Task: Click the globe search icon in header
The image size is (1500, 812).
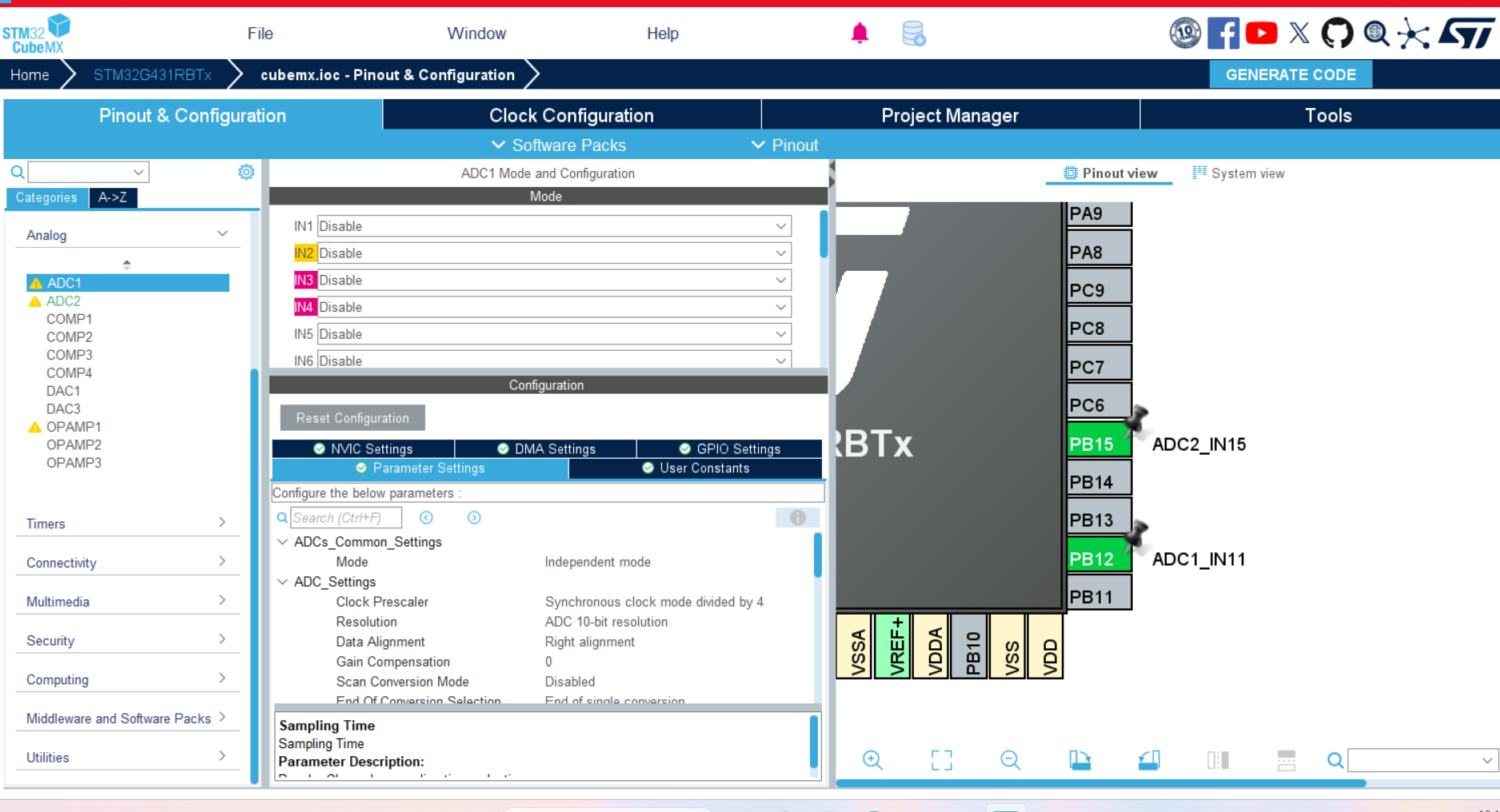Action: pos(1376,33)
